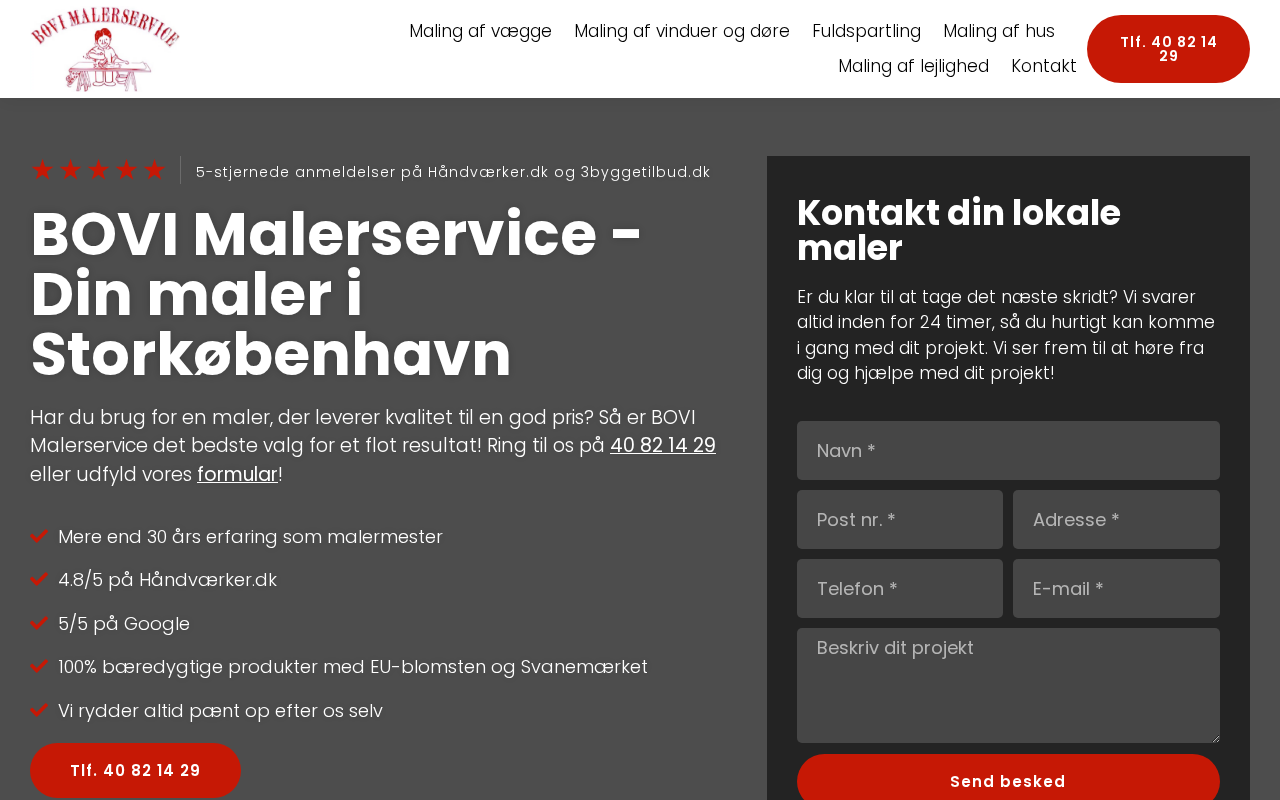Click the text about EU-blomsten og Svanemærket
This screenshot has width=1280, height=800.
[x=353, y=667]
